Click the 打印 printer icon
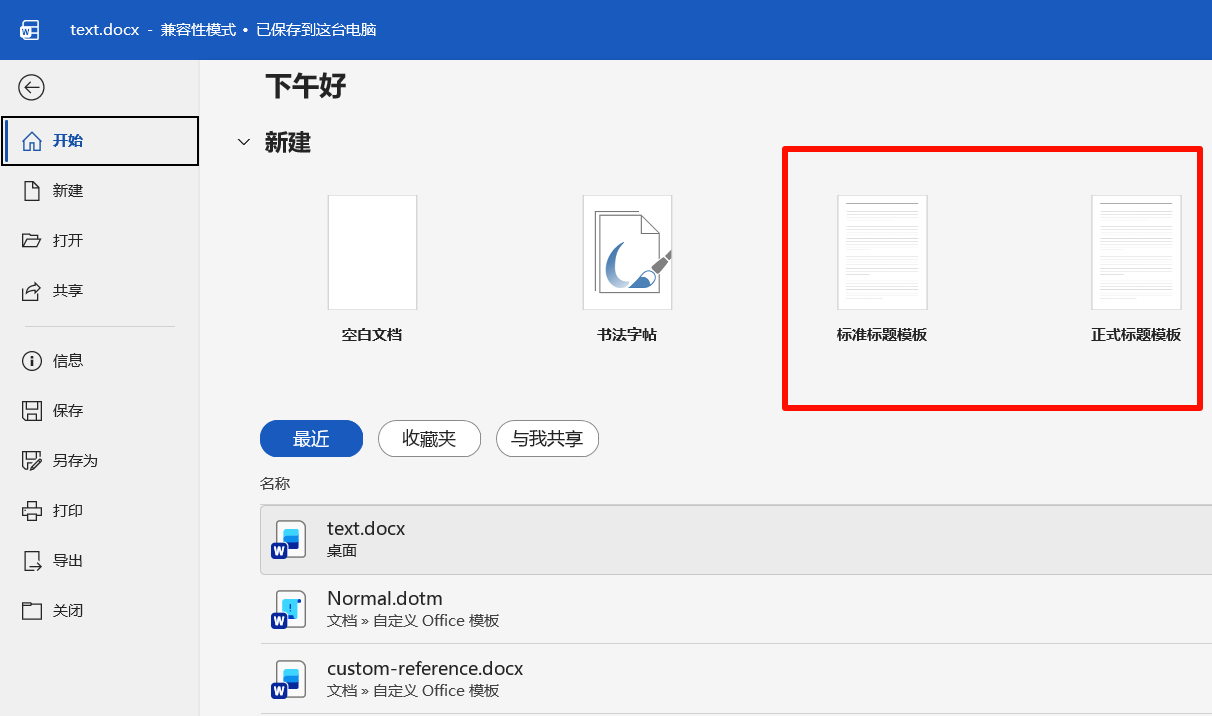1212x716 pixels. pyautogui.click(x=32, y=511)
